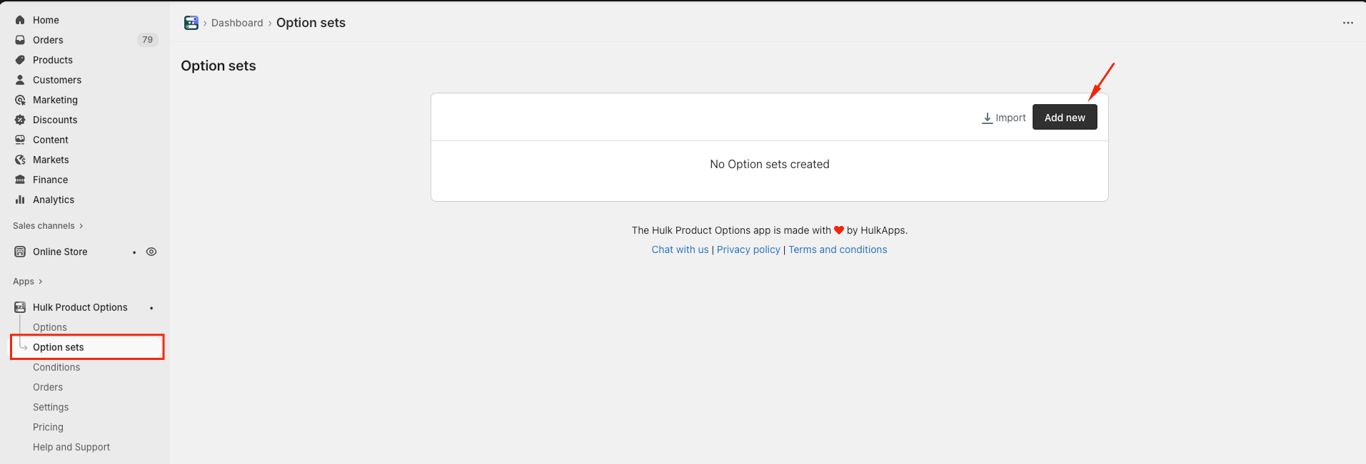The width and height of the screenshot is (1366, 464).
Task: Open the three-dot more actions menu
Action: click(1347, 23)
